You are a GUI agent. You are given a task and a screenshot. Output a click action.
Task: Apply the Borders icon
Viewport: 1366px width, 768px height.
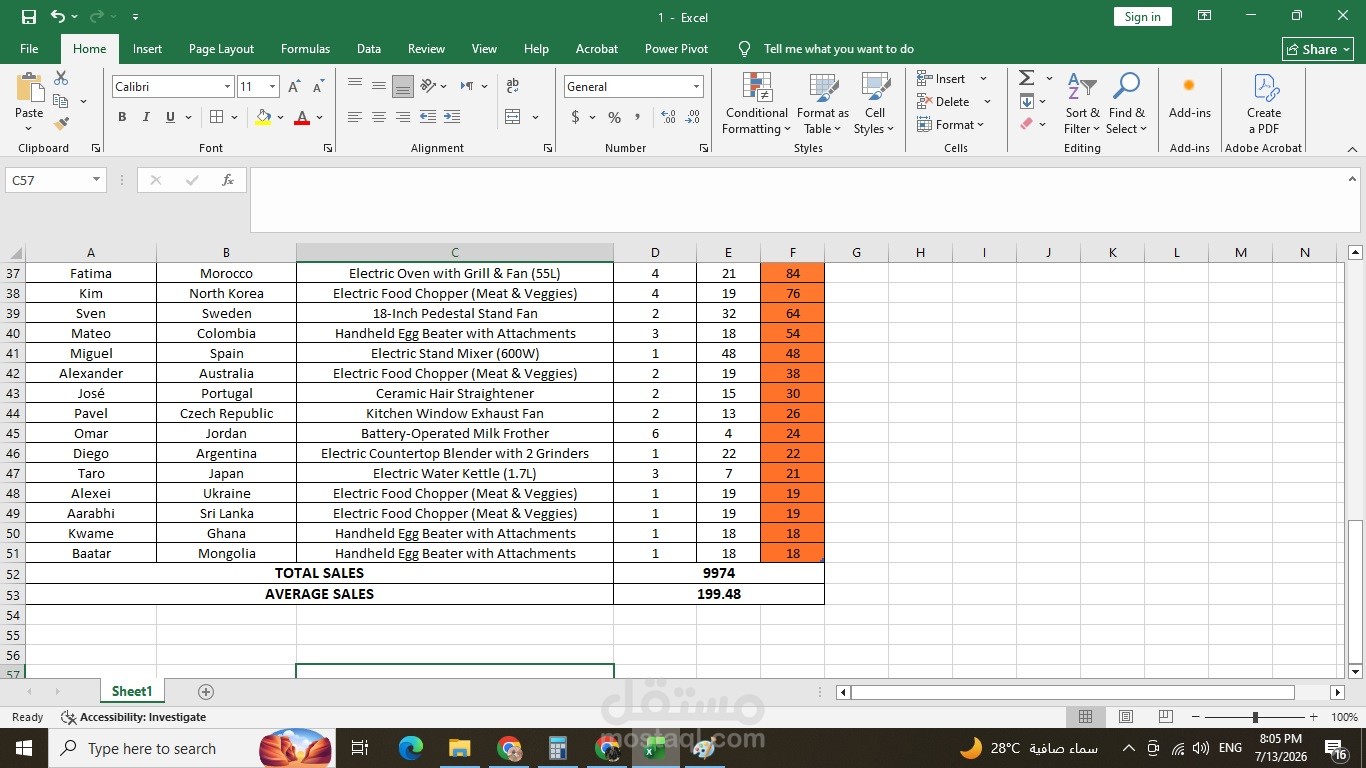click(217, 117)
